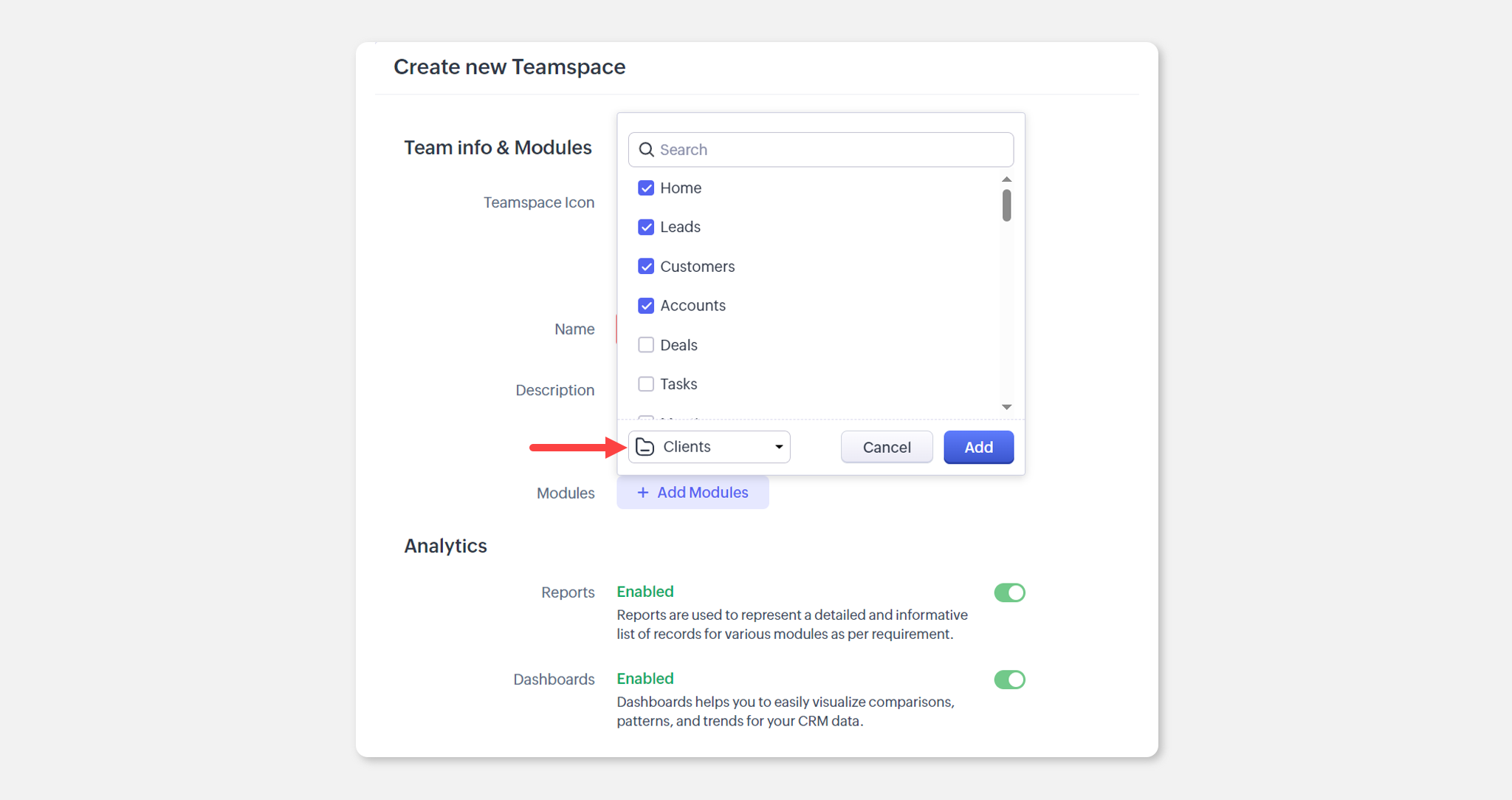The width and height of the screenshot is (1512, 800).
Task: Click the dropdown caret beside Clients
Action: (x=778, y=447)
